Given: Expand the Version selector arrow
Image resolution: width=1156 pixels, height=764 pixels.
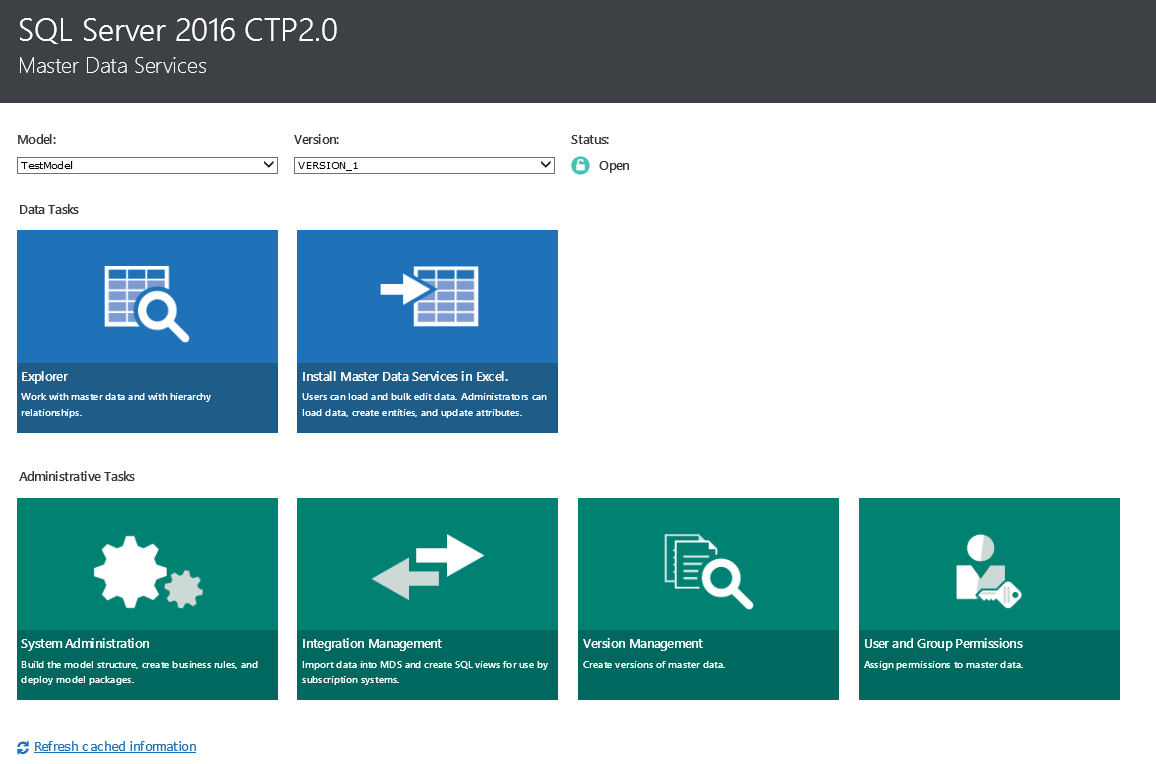Looking at the screenshot, I should [546, 164].
